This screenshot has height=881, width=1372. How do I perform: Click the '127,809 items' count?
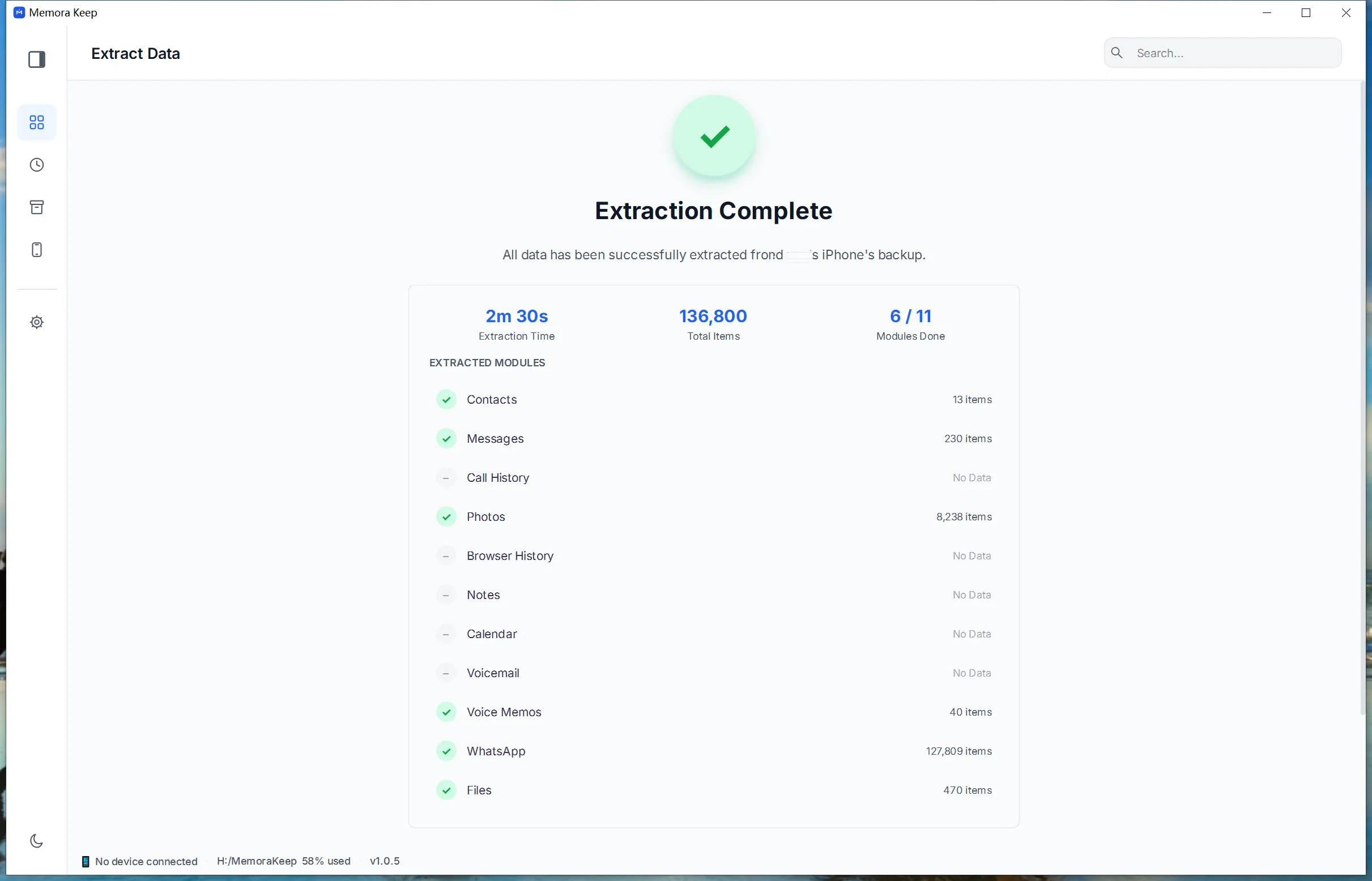click(958, 751)
